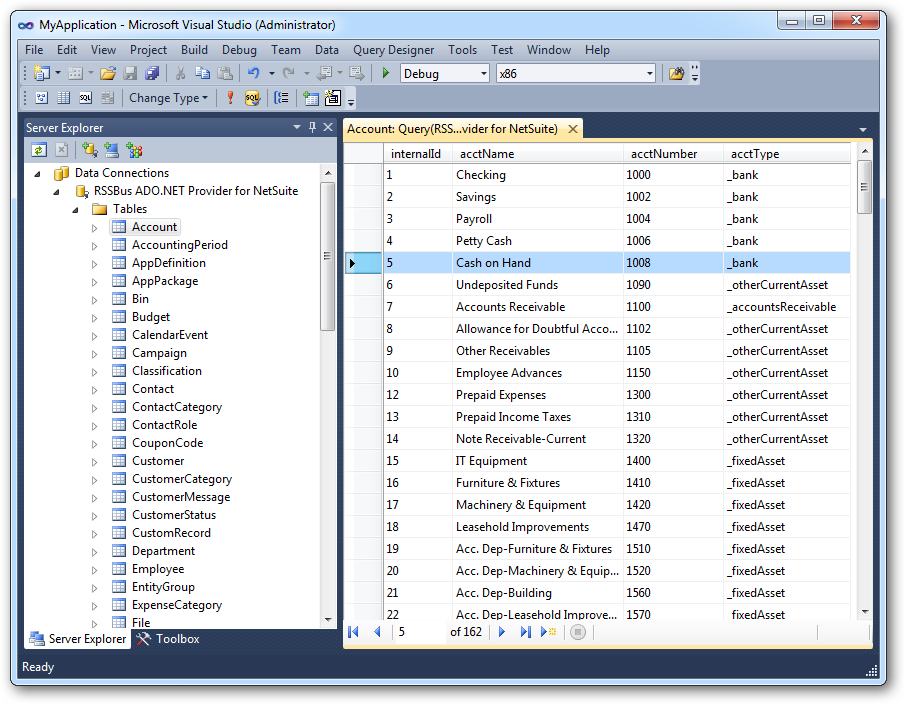Image resolution: width=905 pixels, height=704 pixels.
Task: Switch to the Toolbox tab
Action: point(168,639)
